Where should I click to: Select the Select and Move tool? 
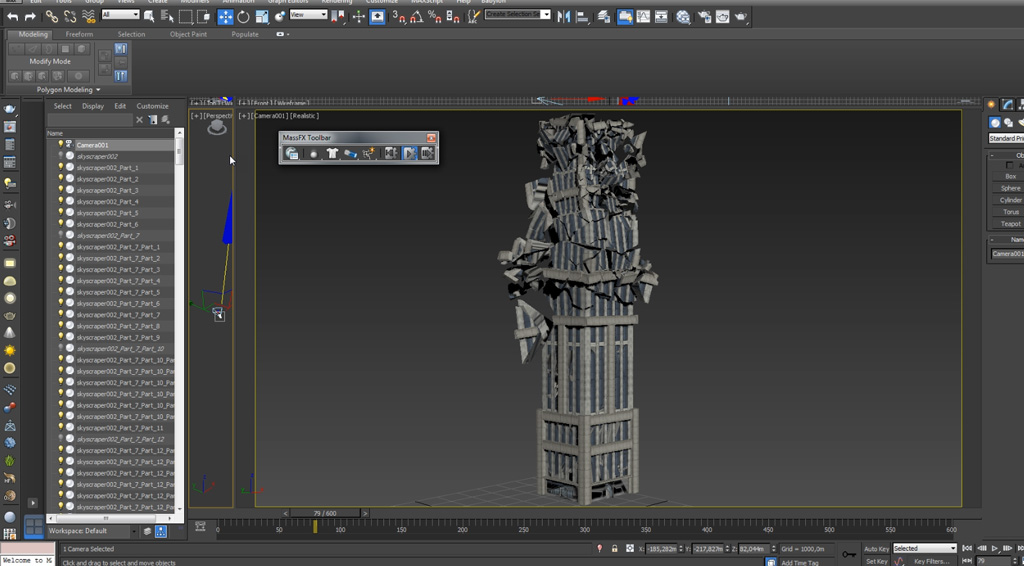225,17
